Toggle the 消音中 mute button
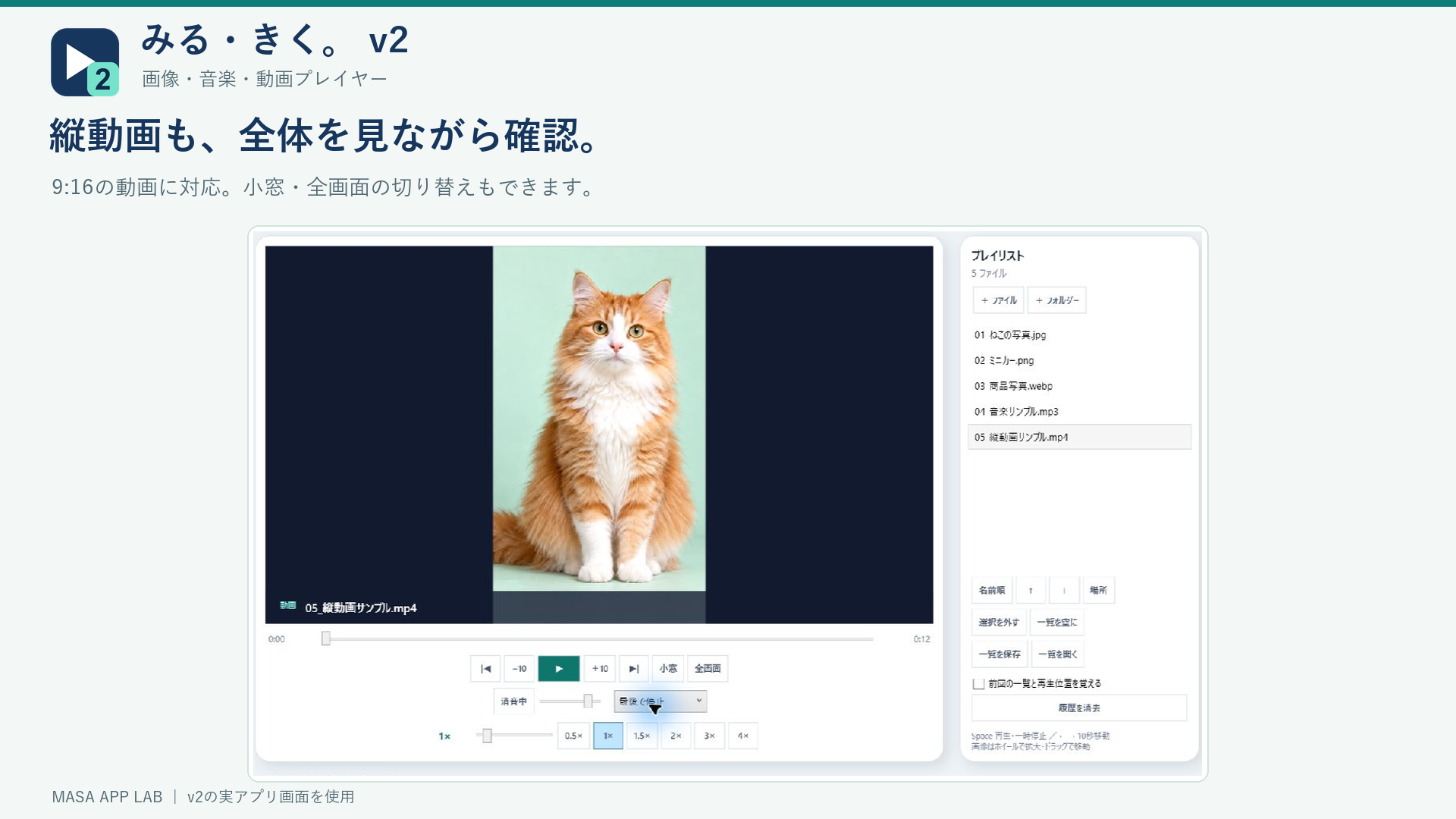 tap(513, 701)
